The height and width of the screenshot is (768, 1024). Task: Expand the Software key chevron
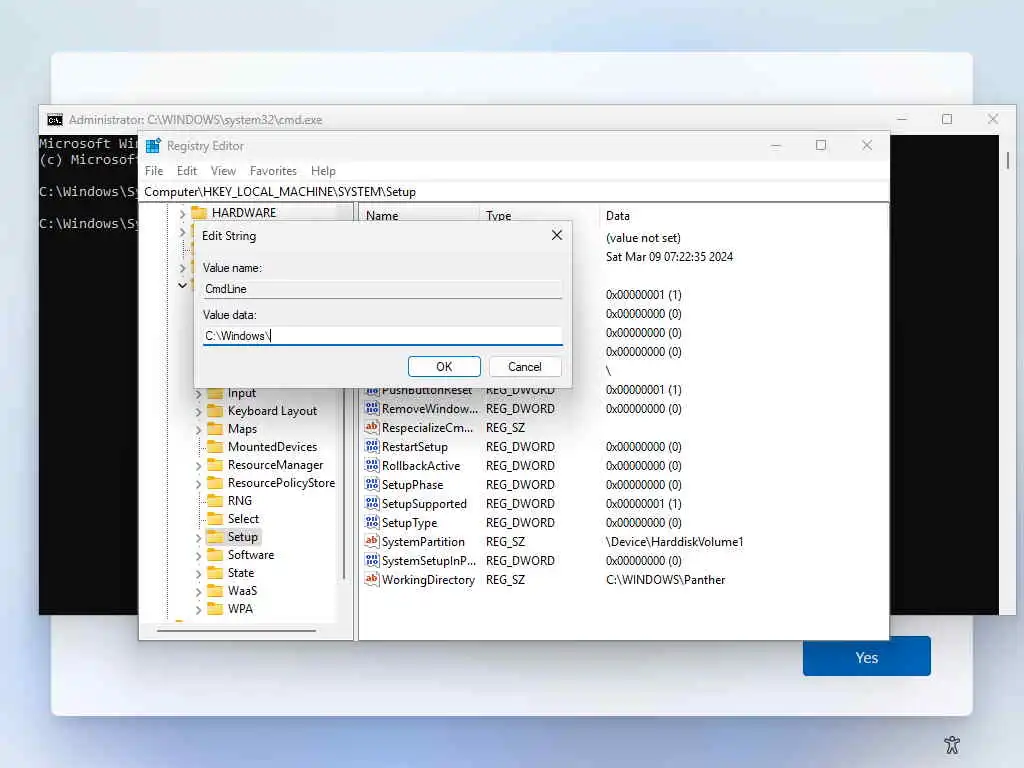coord(199,555)
